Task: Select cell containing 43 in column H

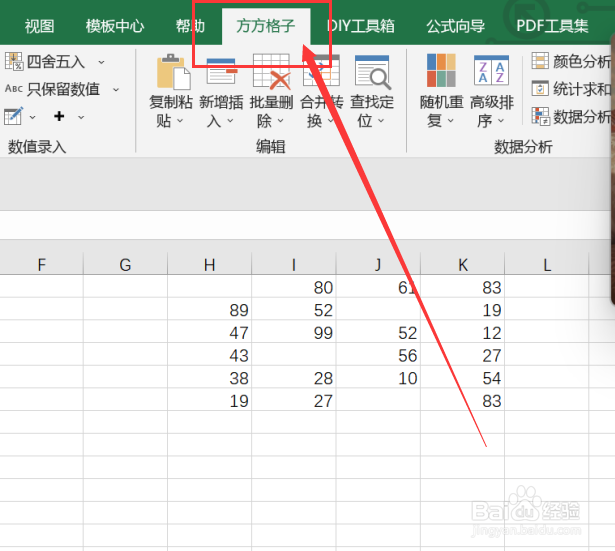Action: pos(209,355)
